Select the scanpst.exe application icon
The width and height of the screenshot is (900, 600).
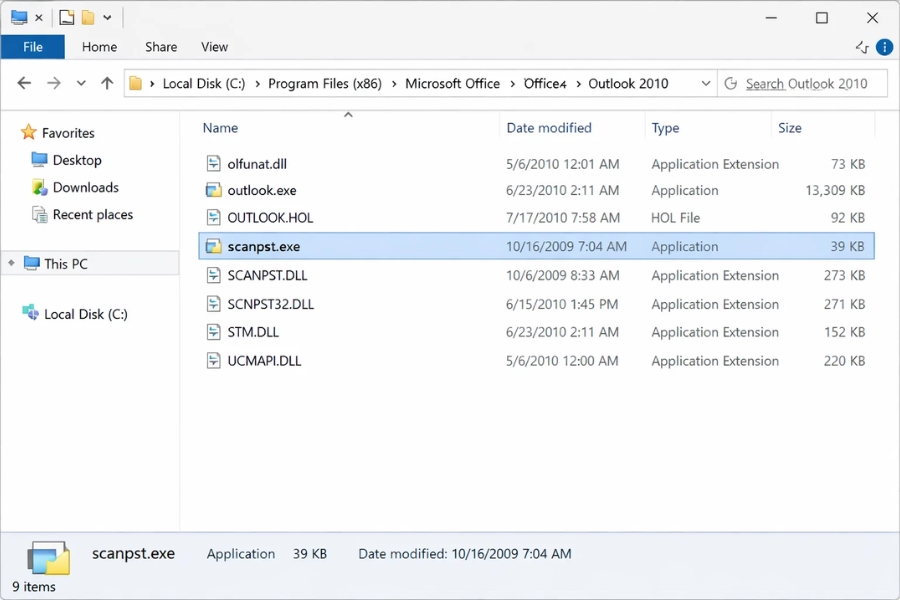coord(214,246)
